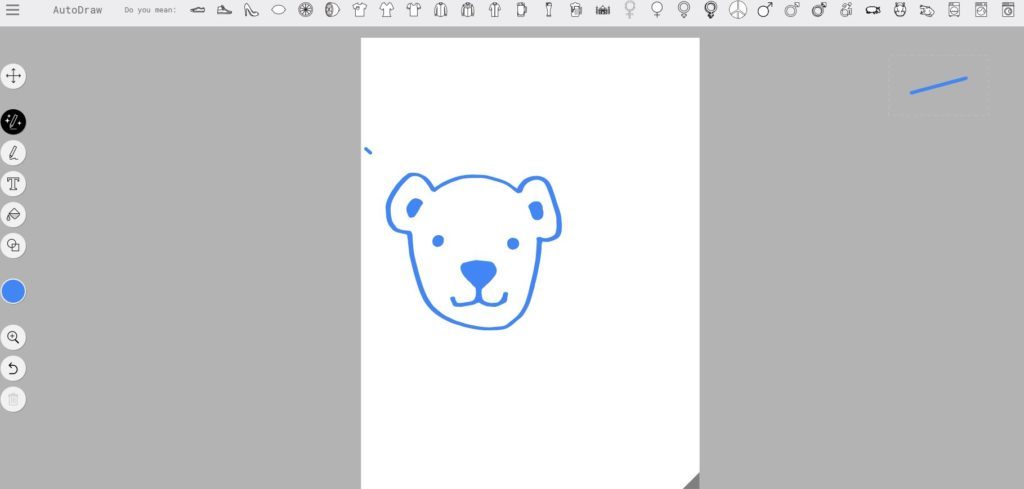
Task: Choose the freehand Draw pencil tool
Action: [13, 153]
